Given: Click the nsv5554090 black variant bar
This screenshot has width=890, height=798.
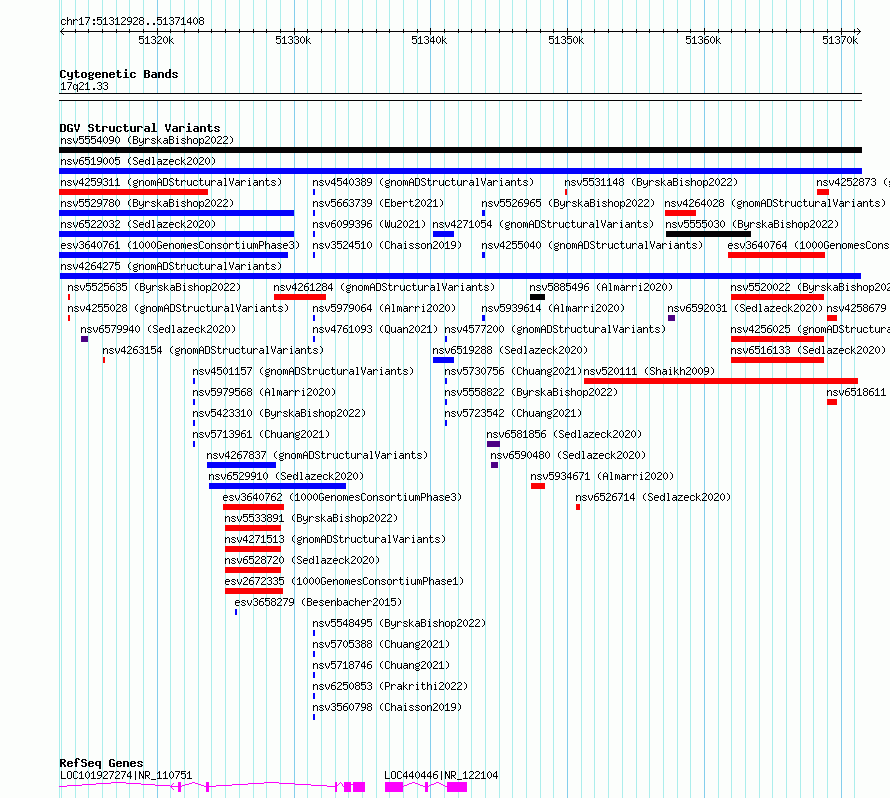Looking at the screenshot, I should pyautogui.click(x=460, y=150).
